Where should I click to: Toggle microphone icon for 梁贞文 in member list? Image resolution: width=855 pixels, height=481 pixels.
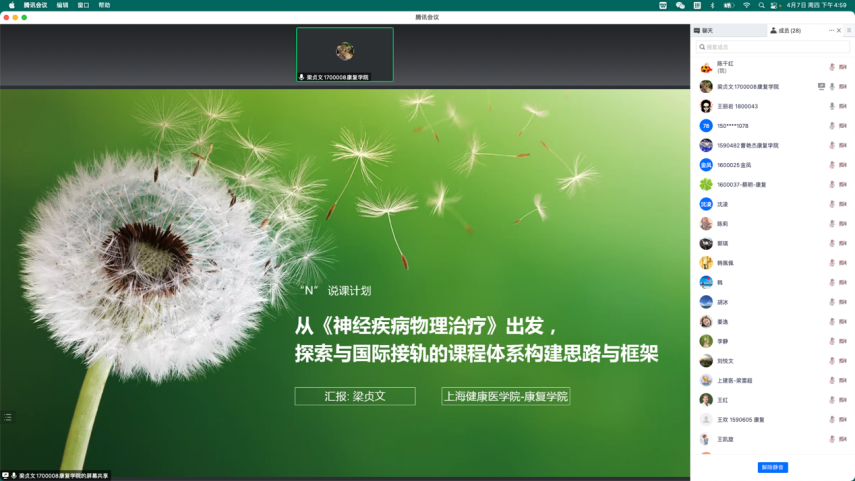832,87
